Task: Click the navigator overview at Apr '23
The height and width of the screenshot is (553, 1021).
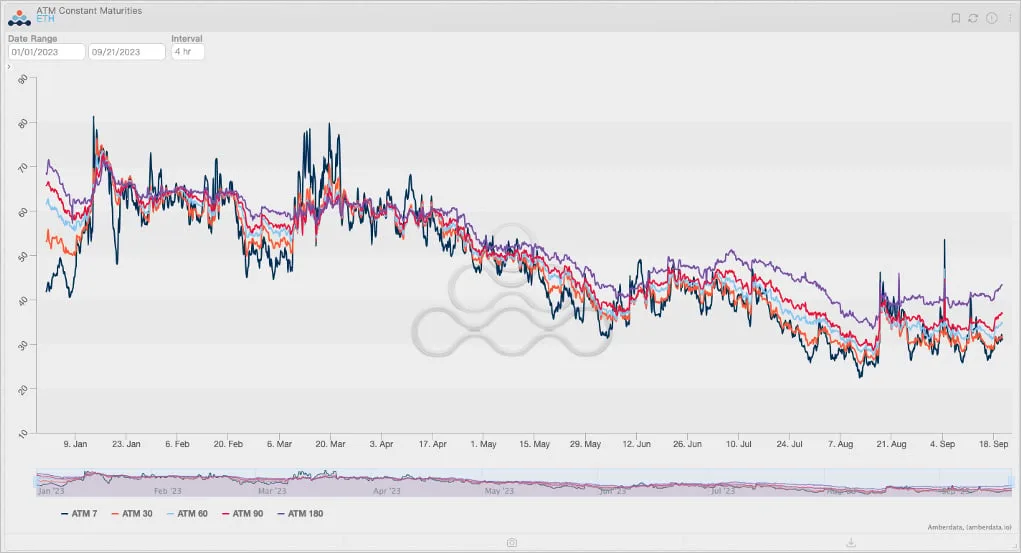Action: point(387,490)
